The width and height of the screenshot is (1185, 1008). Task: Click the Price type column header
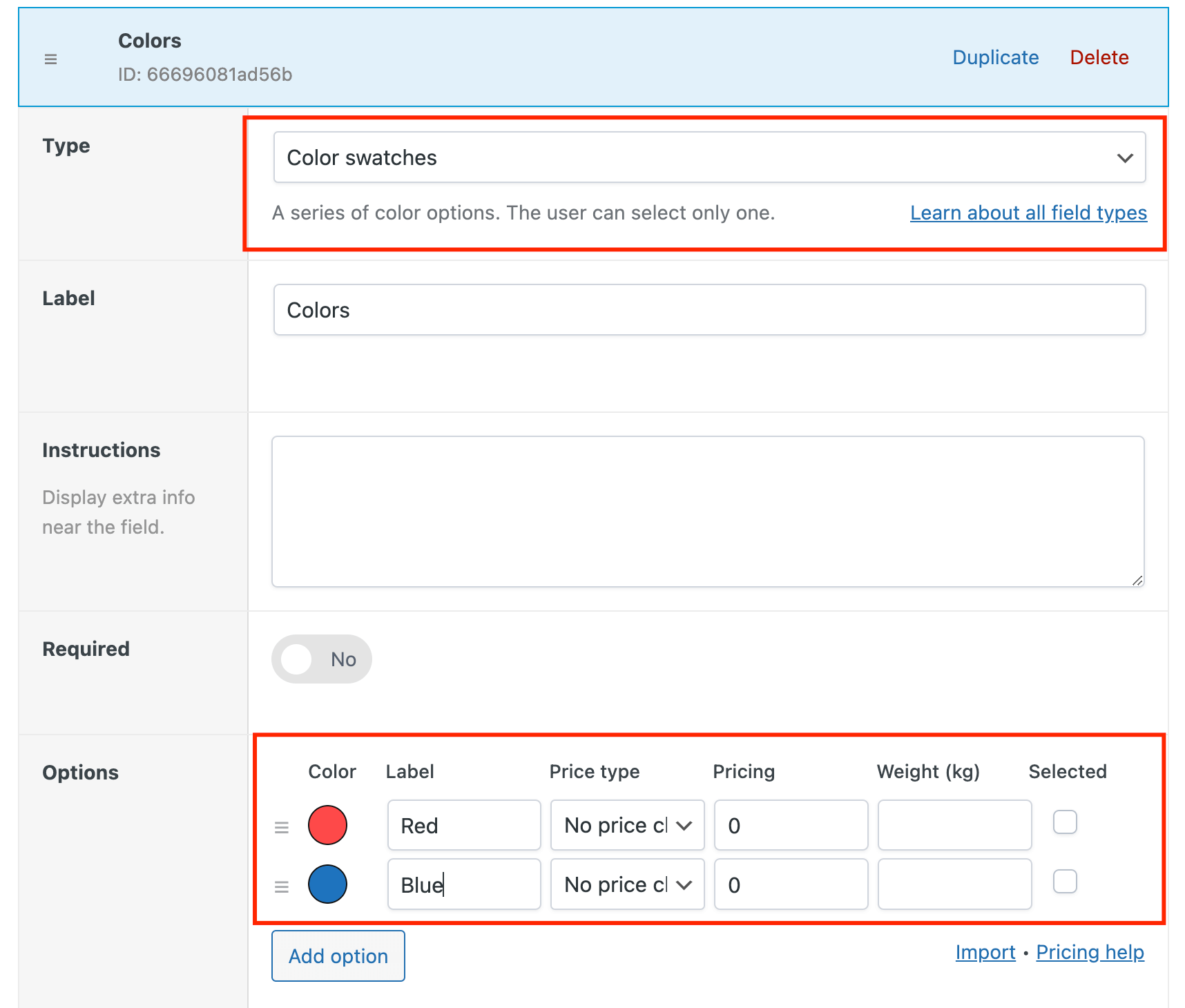[x=595, y=771]
